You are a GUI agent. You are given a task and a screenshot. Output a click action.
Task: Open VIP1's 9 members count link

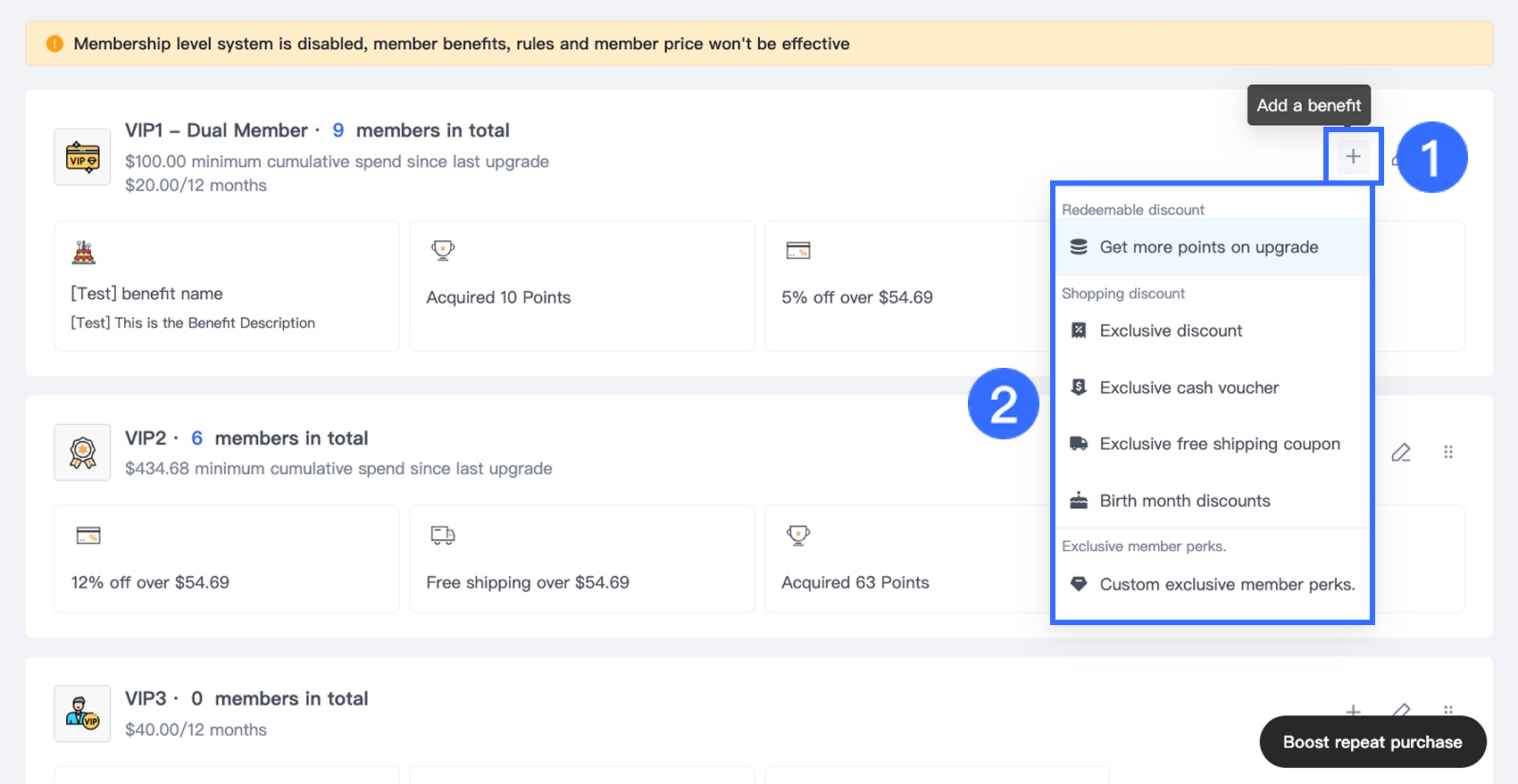[338, 130]
